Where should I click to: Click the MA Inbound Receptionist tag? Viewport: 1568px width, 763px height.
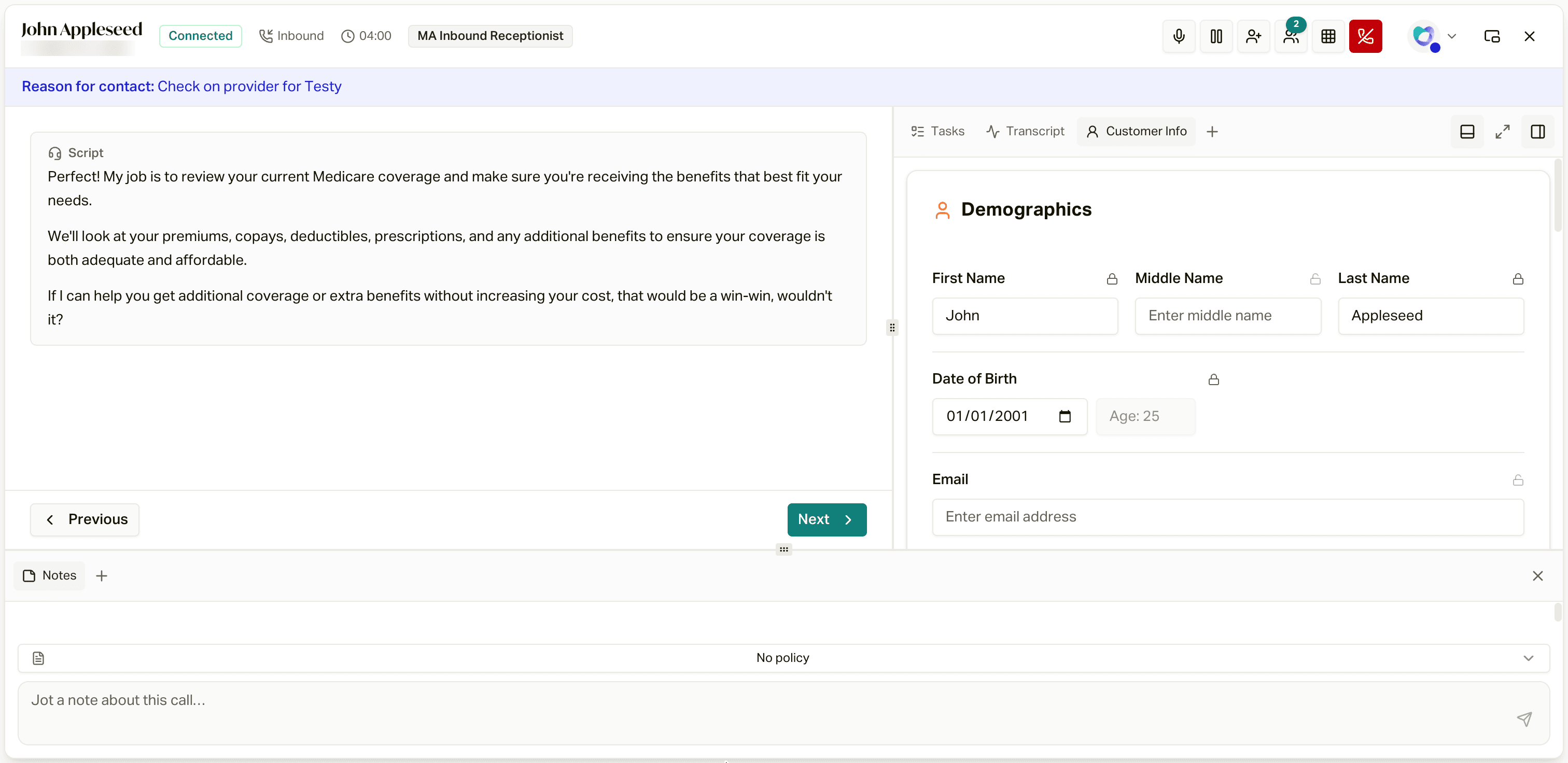(x=490, y=36)
